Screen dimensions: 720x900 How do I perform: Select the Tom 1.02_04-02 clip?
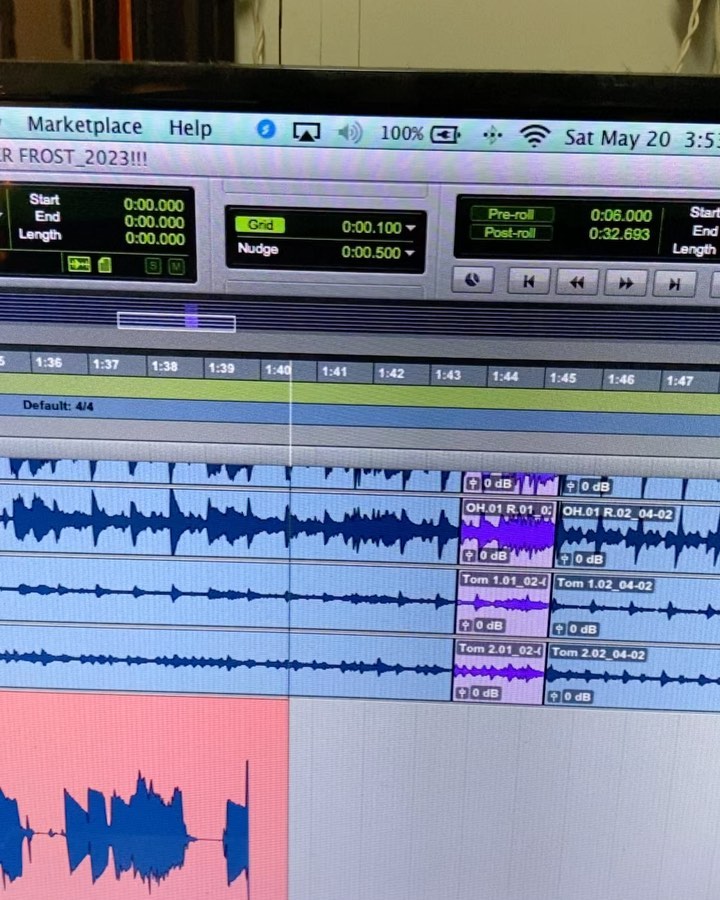636,608
